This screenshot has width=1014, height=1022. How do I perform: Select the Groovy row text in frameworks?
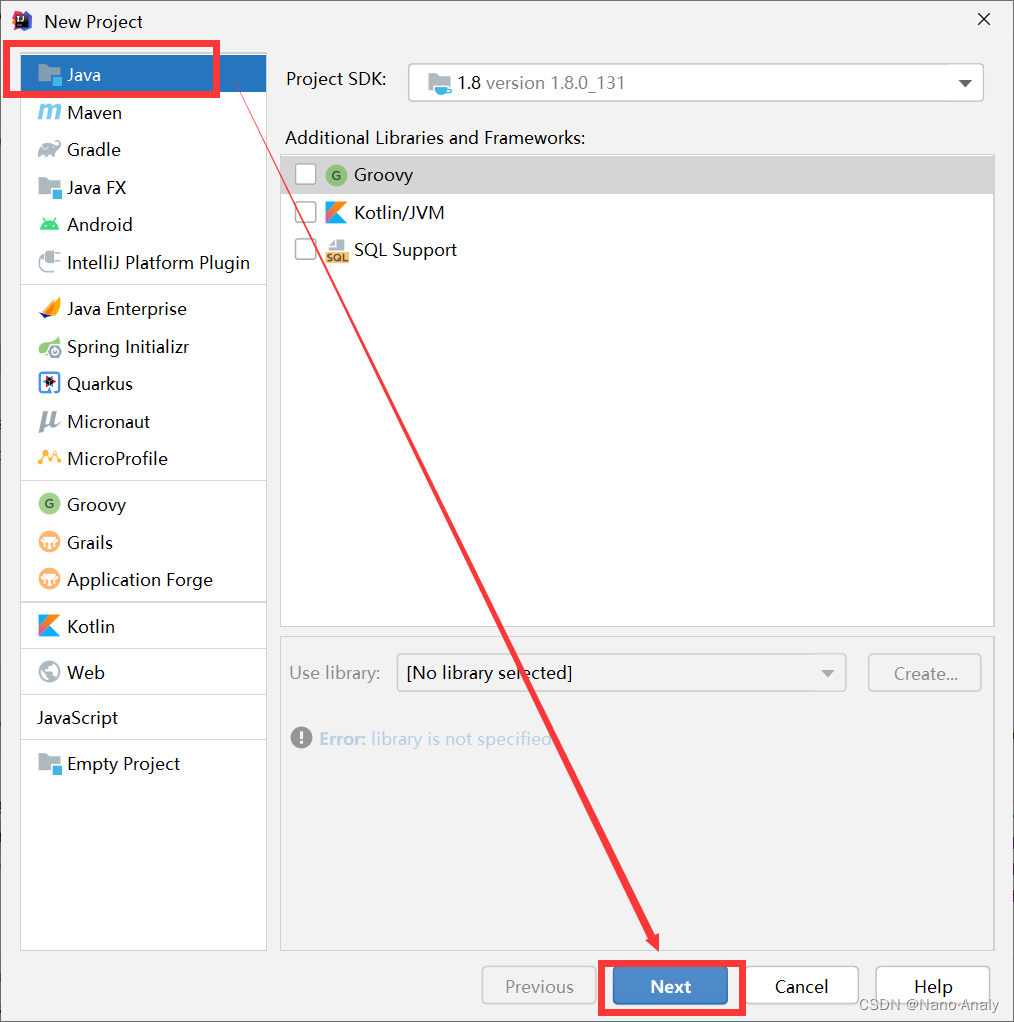[x=383, y=175]
